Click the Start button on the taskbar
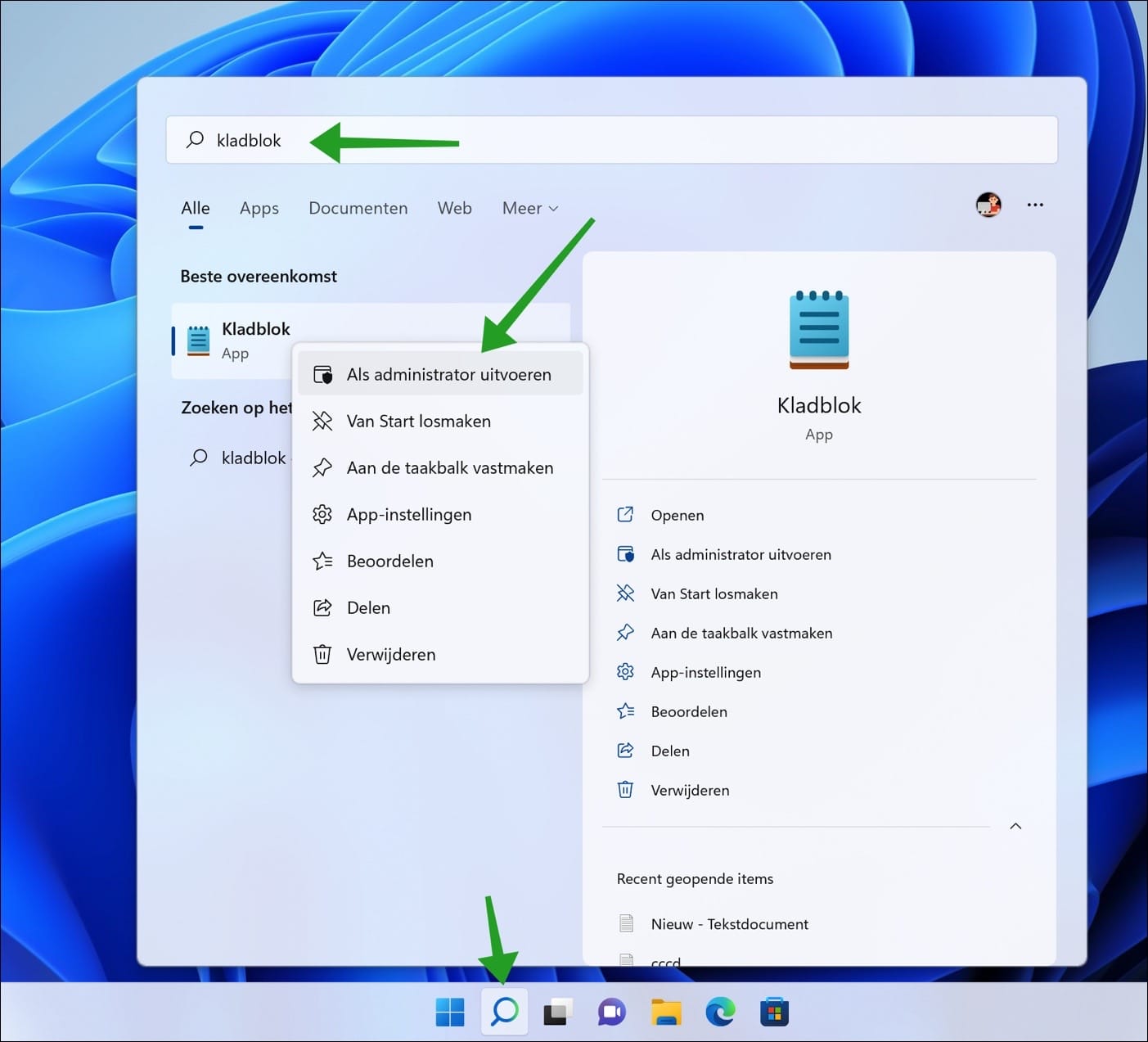The height and width of the screenshot is (1042, 1148). [449, 1012]
